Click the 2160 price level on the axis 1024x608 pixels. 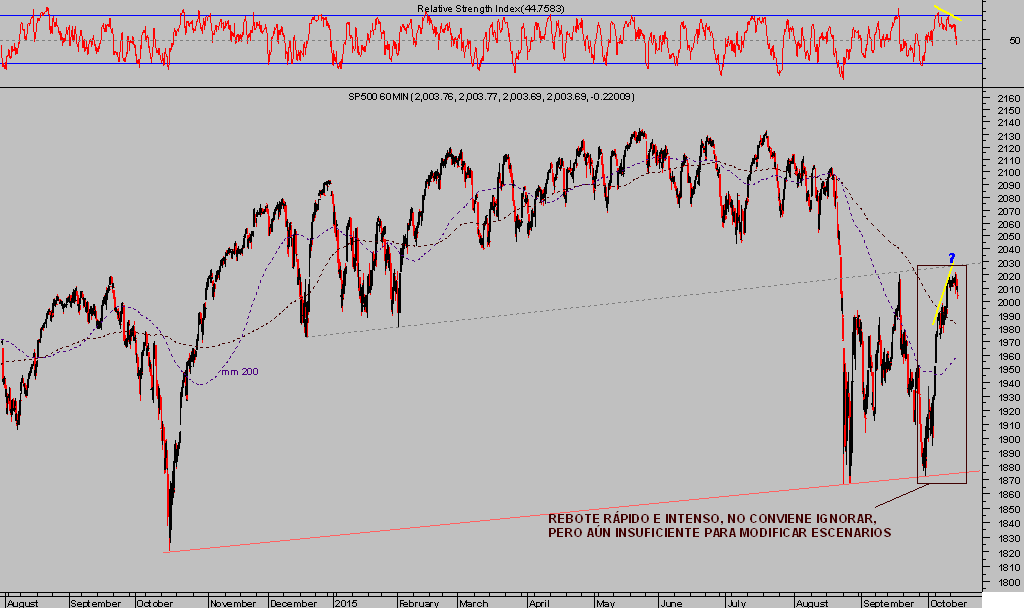coord(1008,98)
